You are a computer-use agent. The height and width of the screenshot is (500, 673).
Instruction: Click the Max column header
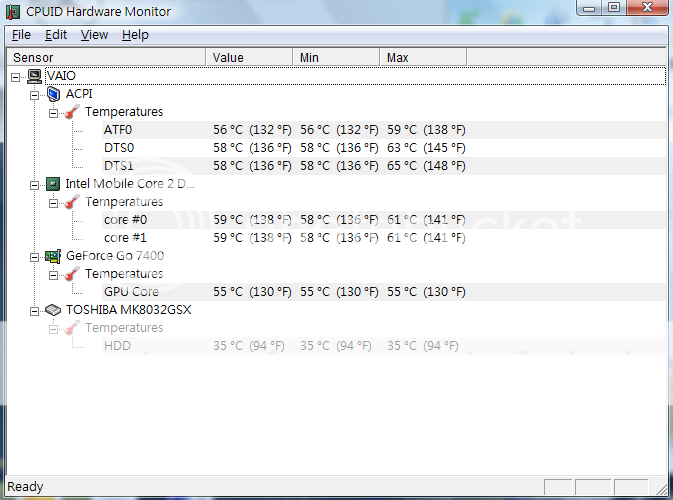point(423,58)
